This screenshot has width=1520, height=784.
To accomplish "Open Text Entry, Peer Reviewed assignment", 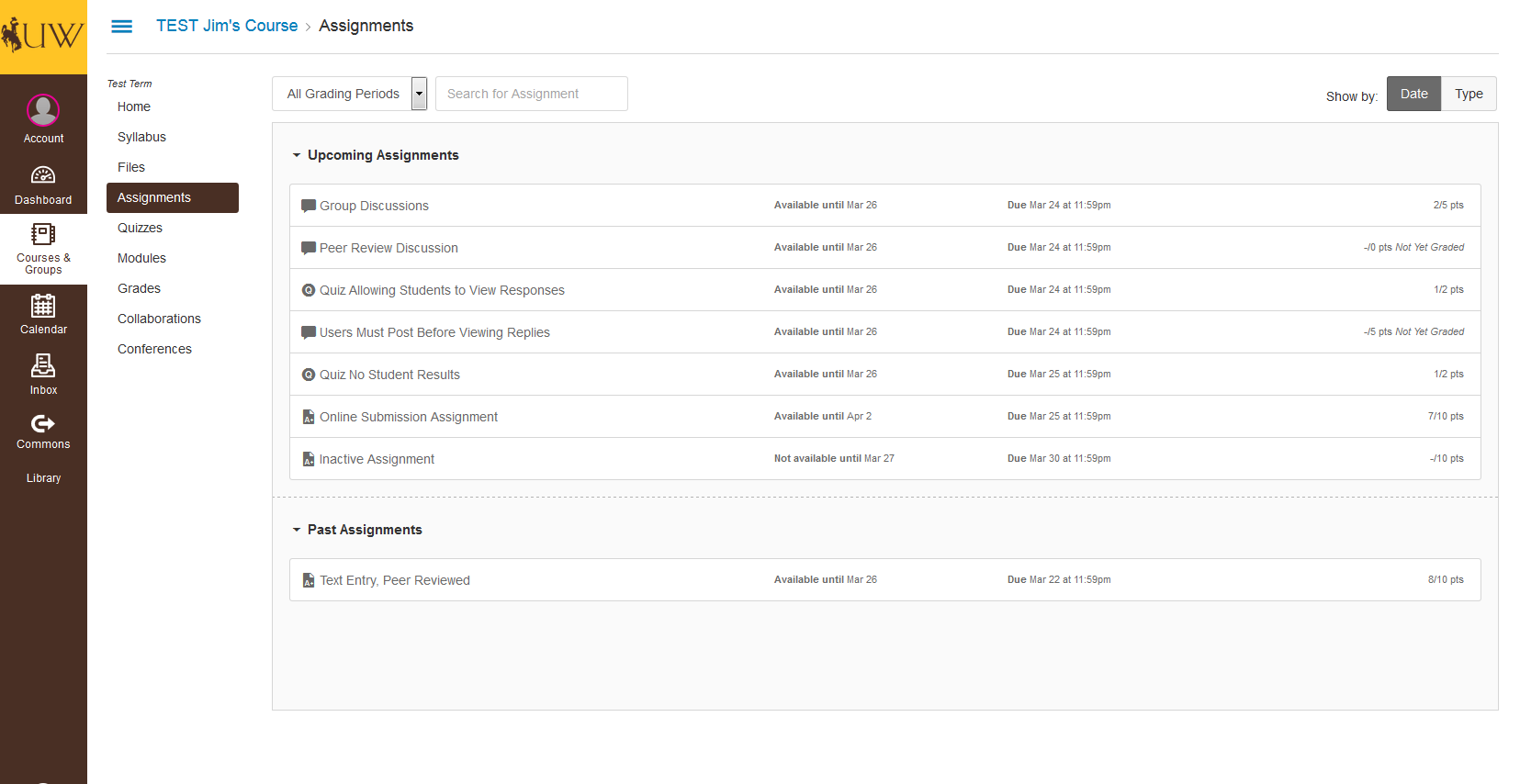I will [395, 580].
